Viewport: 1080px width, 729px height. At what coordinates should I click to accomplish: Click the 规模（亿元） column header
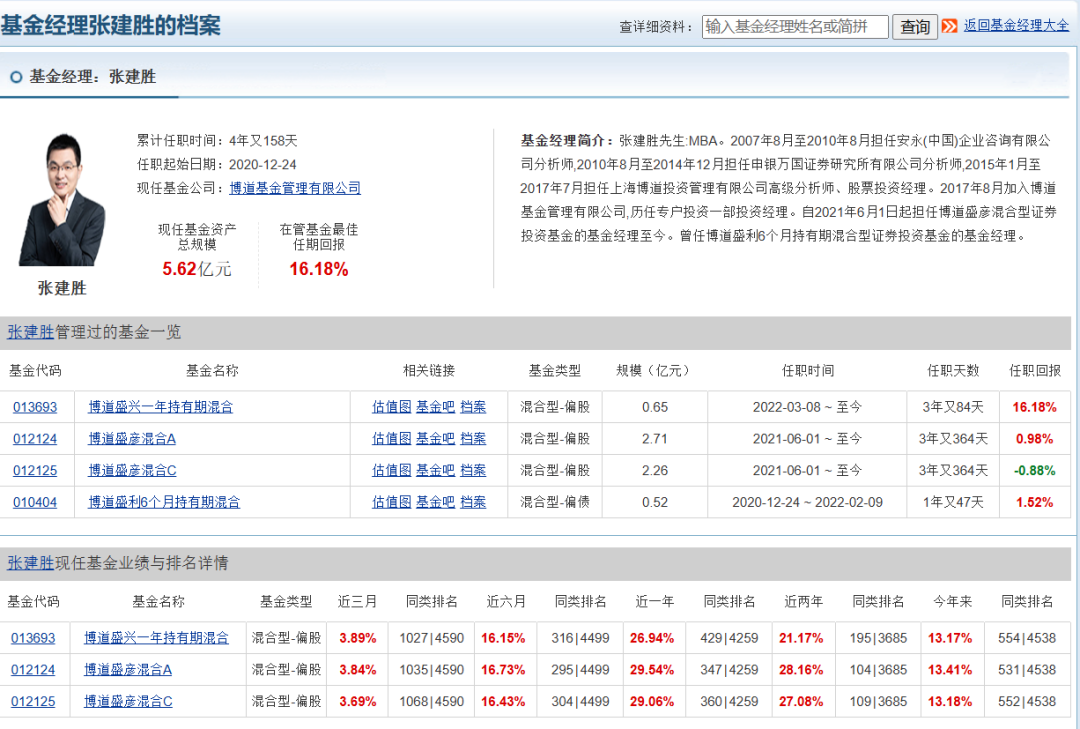tap(654, 371)
